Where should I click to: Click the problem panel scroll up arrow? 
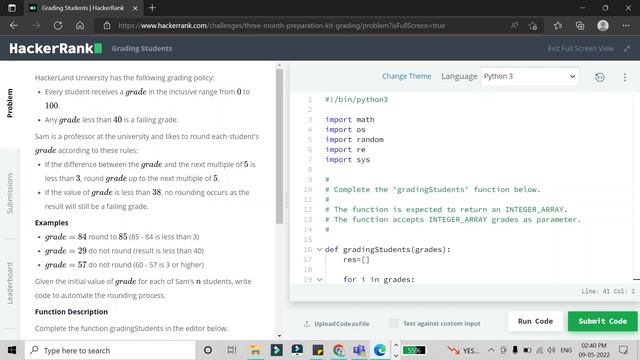pos(279,65)
